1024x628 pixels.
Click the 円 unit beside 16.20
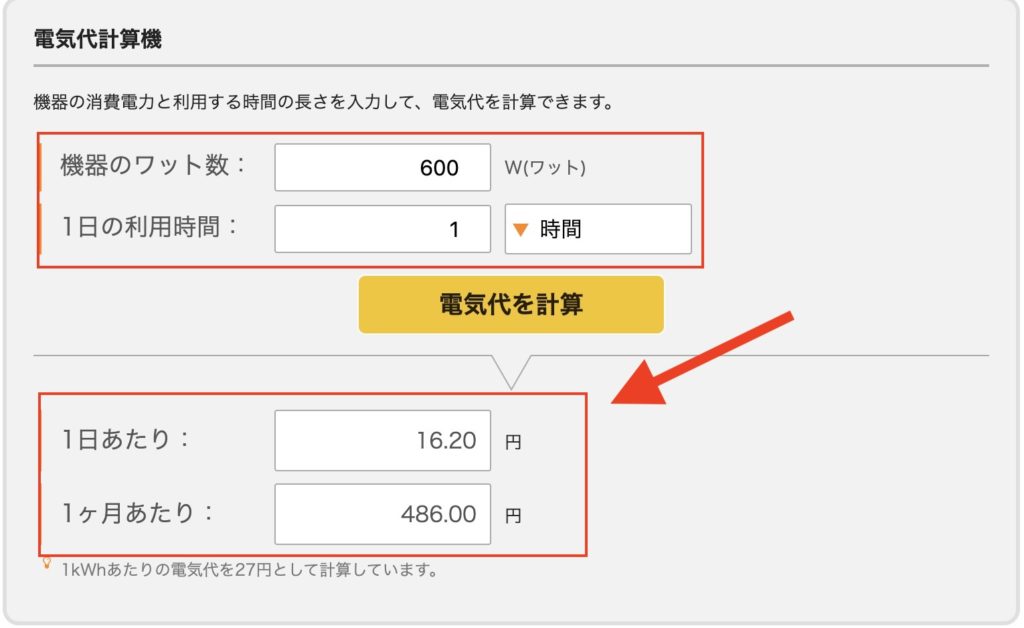(x=513, y=442)
